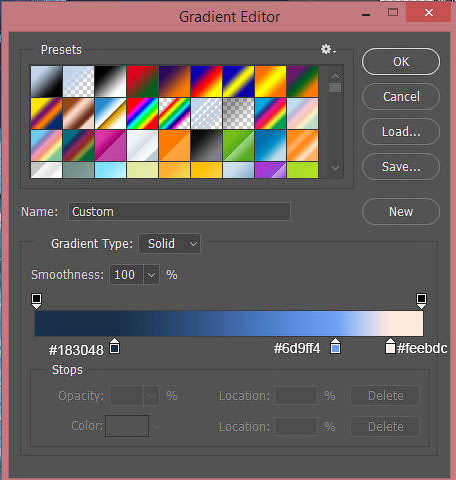Pick the opaque rainbow spectrum preset
The image size is (456, 480).
click(x=142, y=113)
